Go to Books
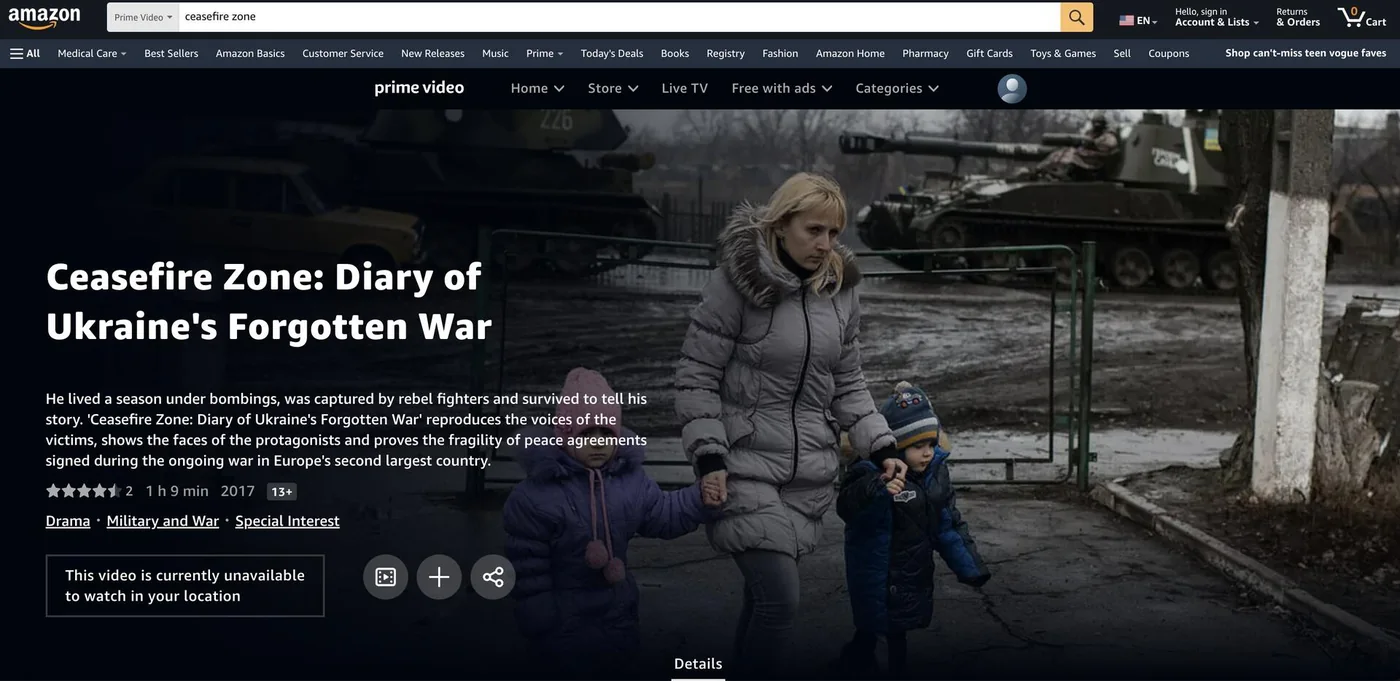Image resolution: width=1400 pixels, height=681 pixels. pyautogui.click(x=675, y=53)
